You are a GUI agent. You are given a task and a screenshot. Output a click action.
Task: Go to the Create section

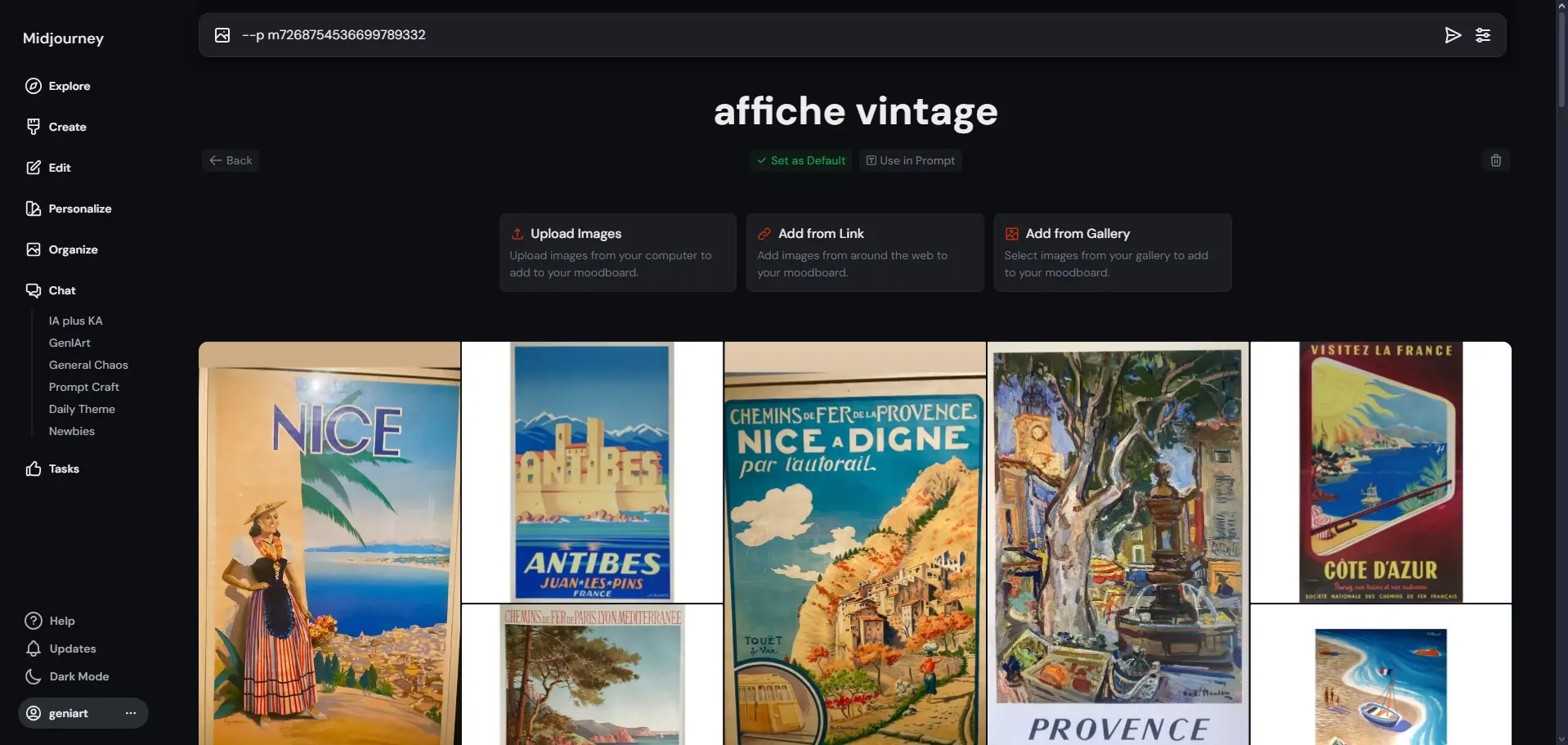56,127
